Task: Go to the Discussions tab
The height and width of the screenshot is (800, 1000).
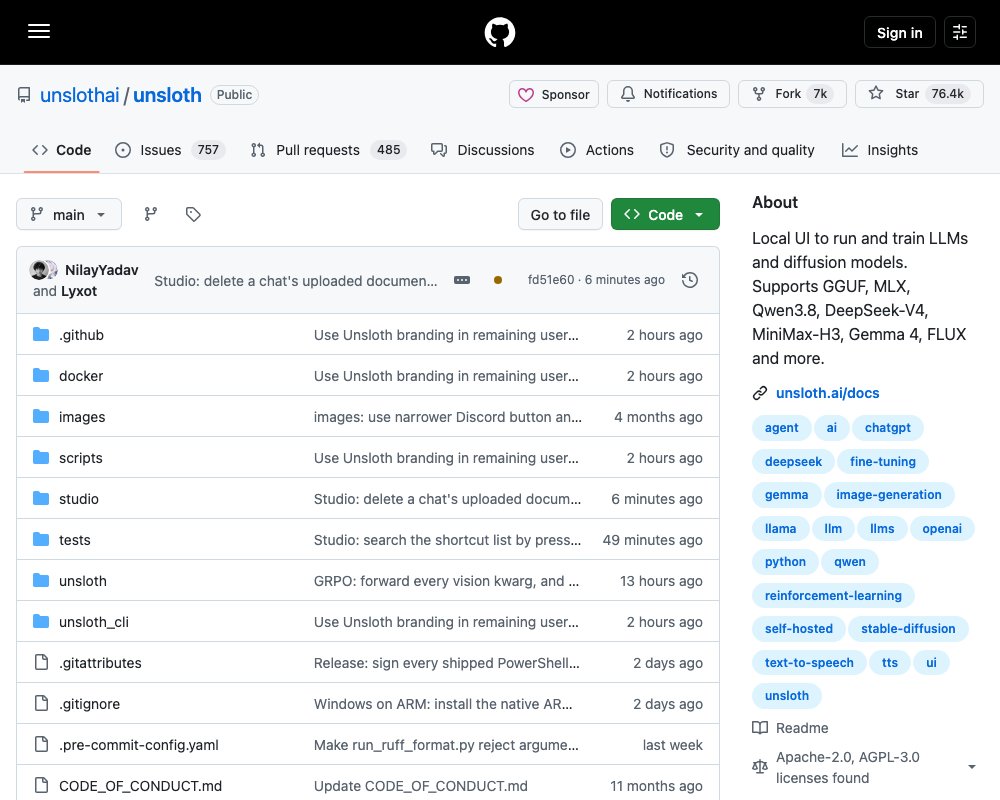Action: 483,150
